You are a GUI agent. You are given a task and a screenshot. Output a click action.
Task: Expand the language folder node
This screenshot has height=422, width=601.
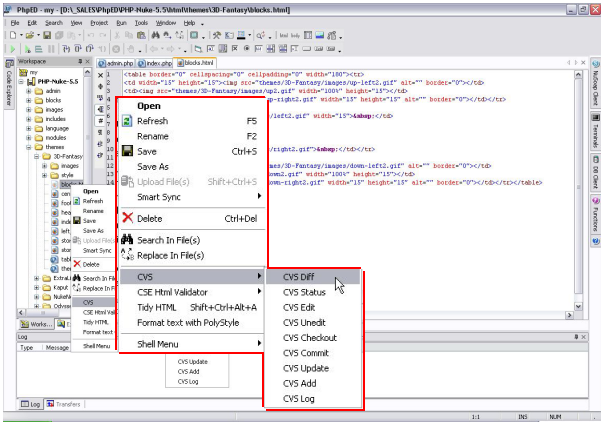pos(29,128)
